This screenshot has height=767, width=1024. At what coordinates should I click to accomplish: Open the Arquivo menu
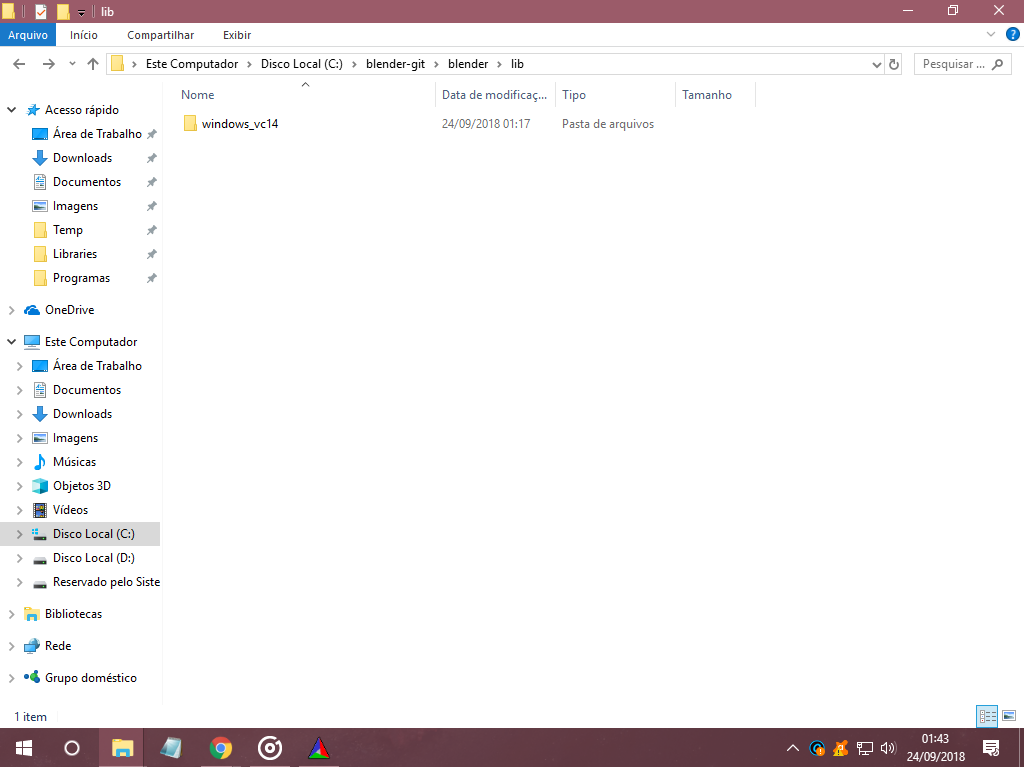tap(28, 35)
